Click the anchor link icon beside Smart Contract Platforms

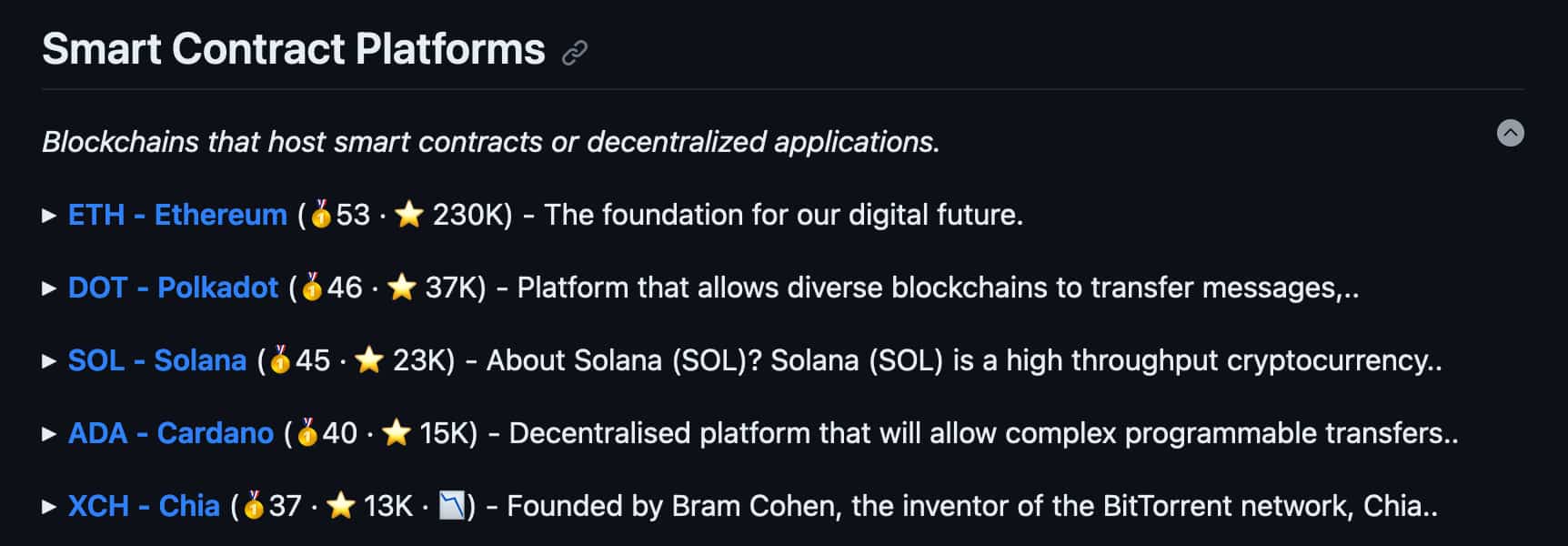coord(575,53)
